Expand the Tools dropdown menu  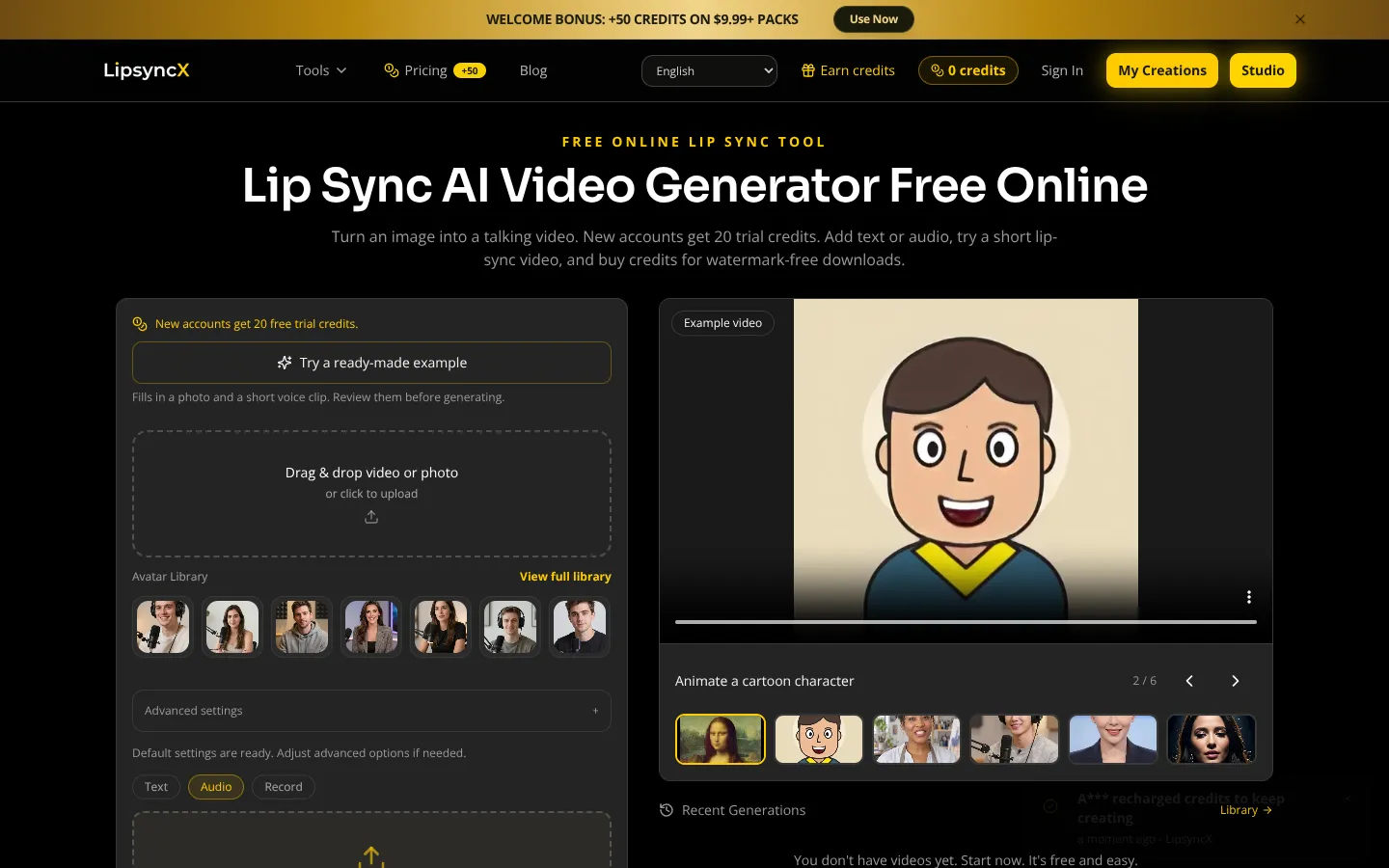pos(321,70)
